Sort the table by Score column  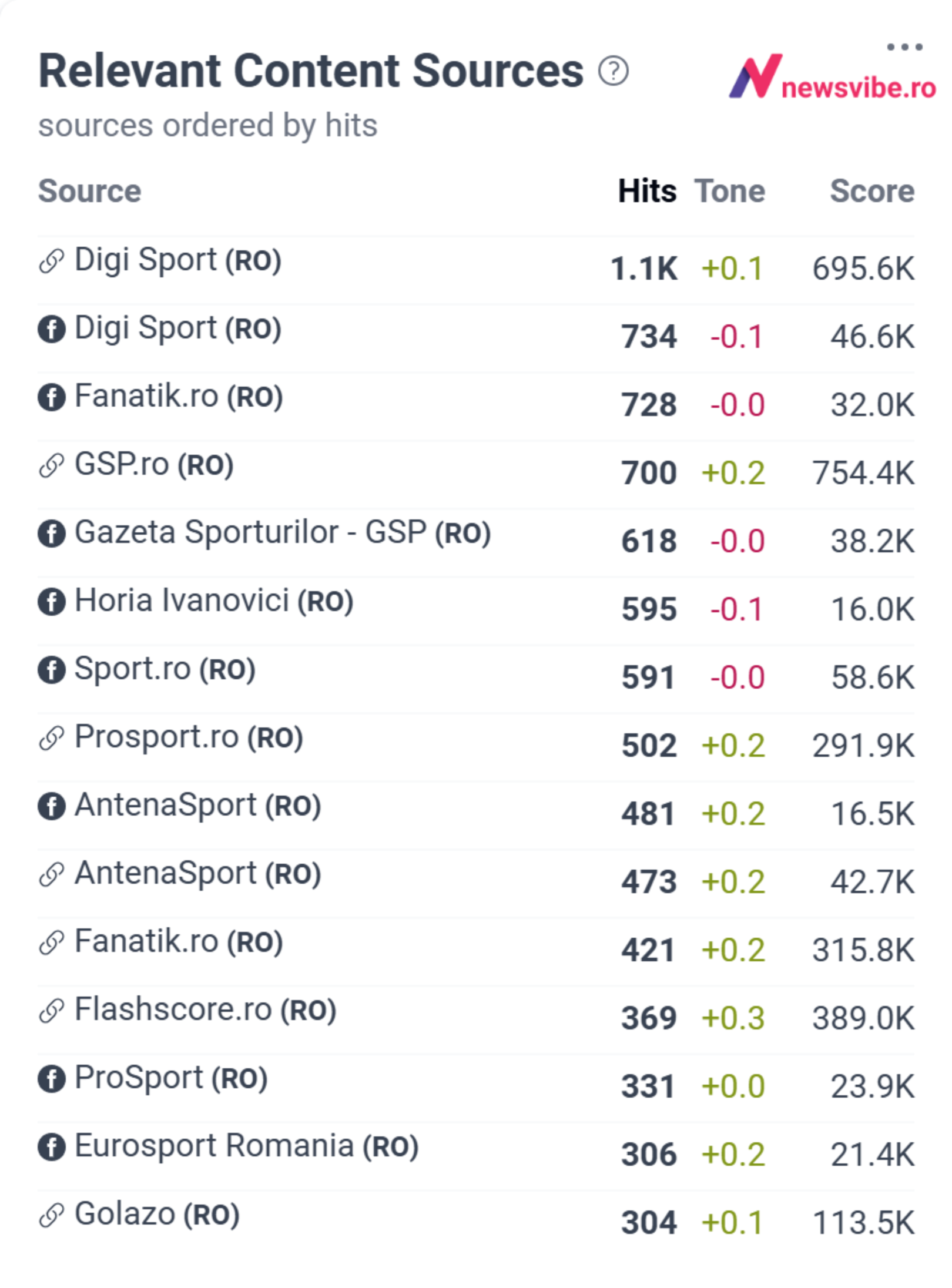872,191
